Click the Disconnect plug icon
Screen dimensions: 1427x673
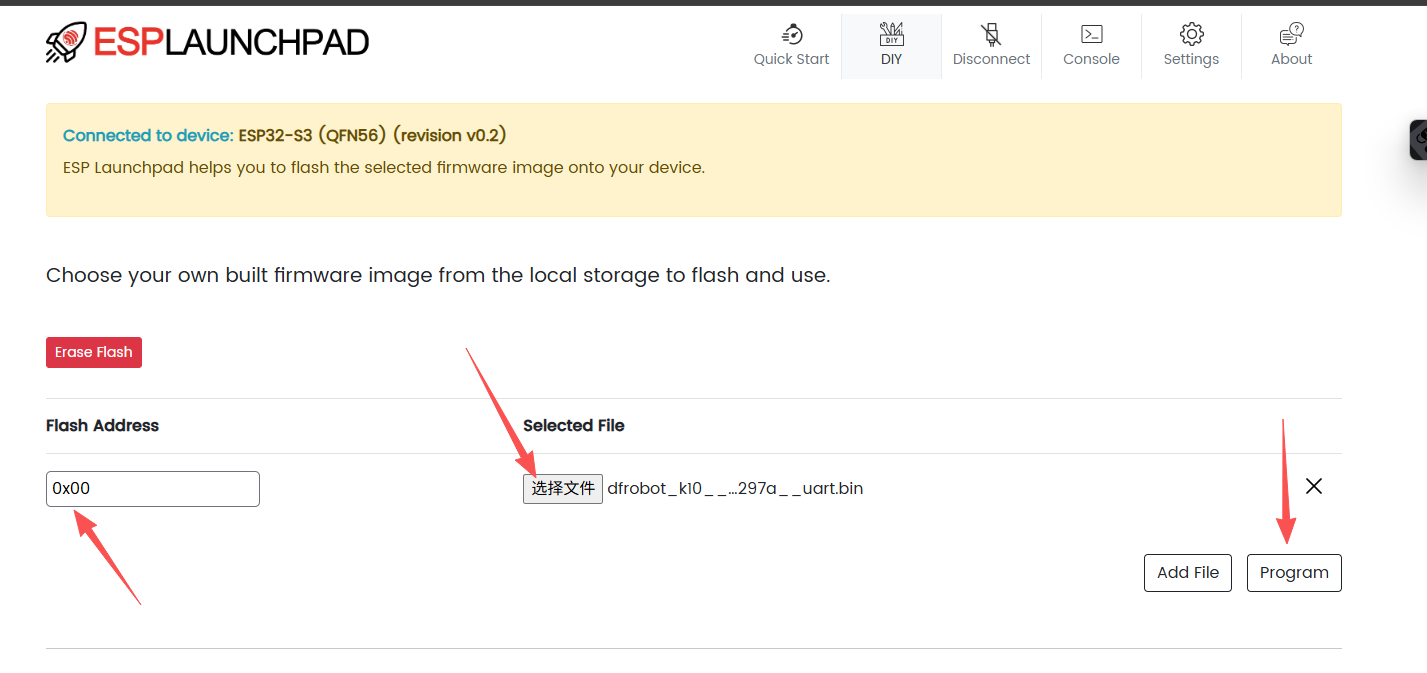tap(991, 34)
